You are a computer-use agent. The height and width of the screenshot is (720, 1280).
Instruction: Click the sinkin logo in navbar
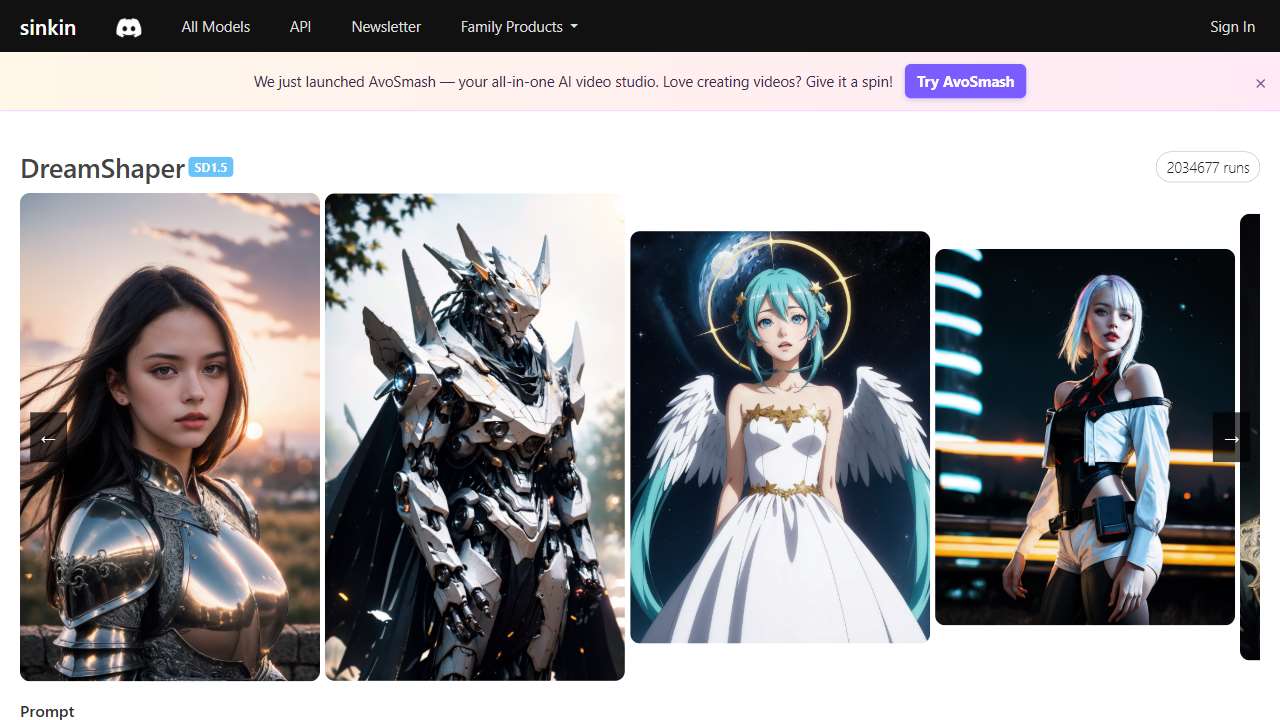[48, 27]
